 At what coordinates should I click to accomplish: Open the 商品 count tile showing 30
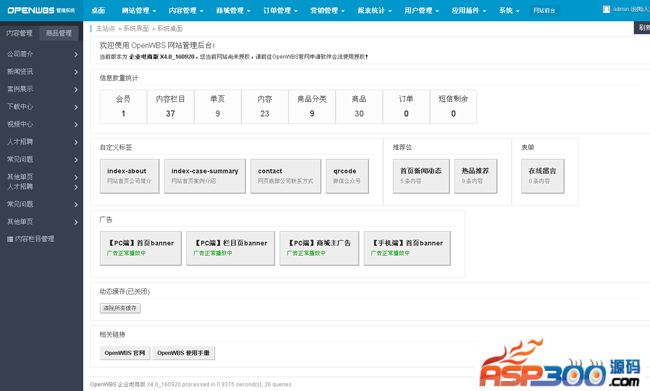[359, 107]
